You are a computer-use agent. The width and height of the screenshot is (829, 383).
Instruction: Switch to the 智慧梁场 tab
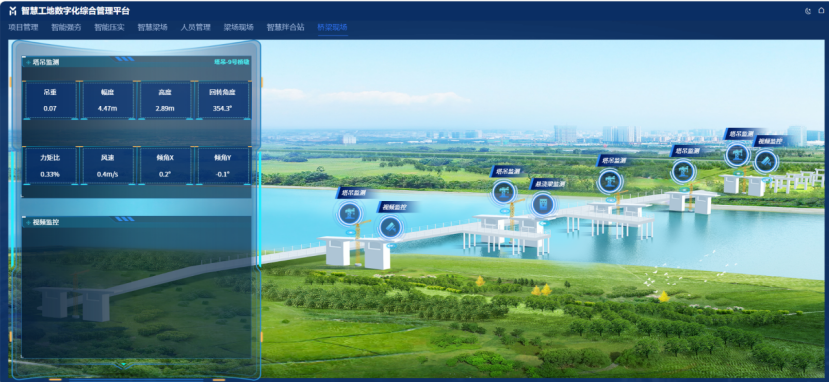152,27
